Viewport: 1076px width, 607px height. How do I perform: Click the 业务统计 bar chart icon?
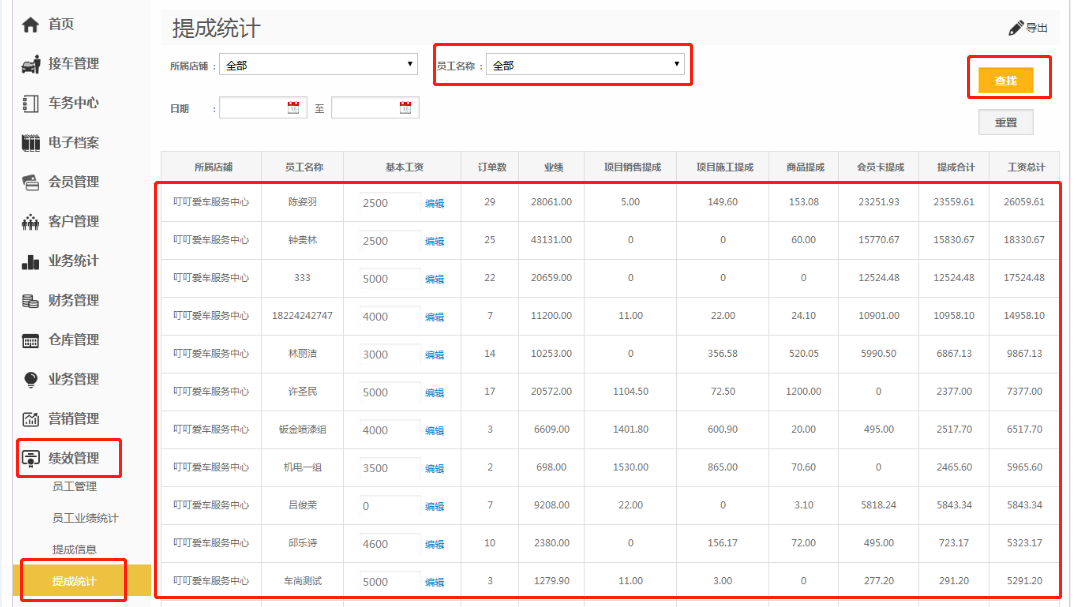[31, 261]
